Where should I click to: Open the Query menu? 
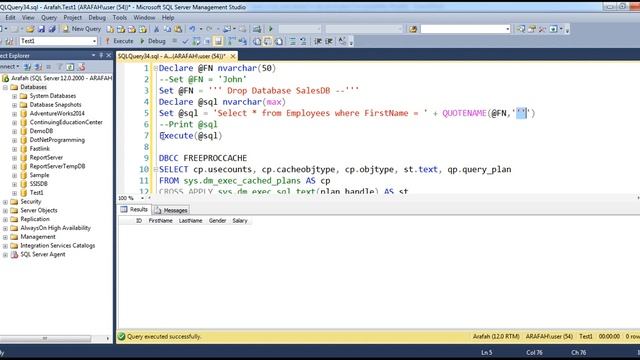pos(49,18)
